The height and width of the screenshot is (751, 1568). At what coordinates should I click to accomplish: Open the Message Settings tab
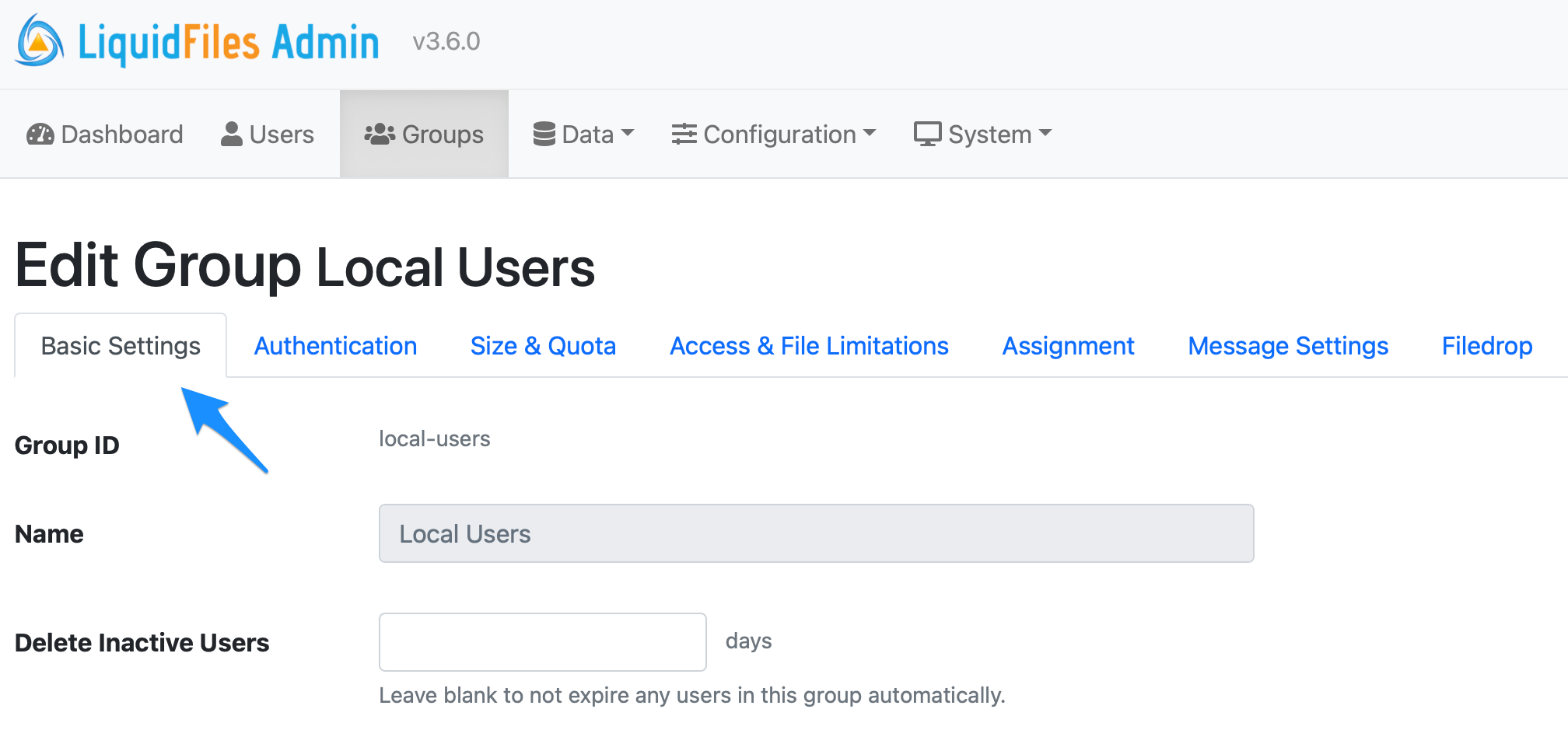tap(1287, 345)
